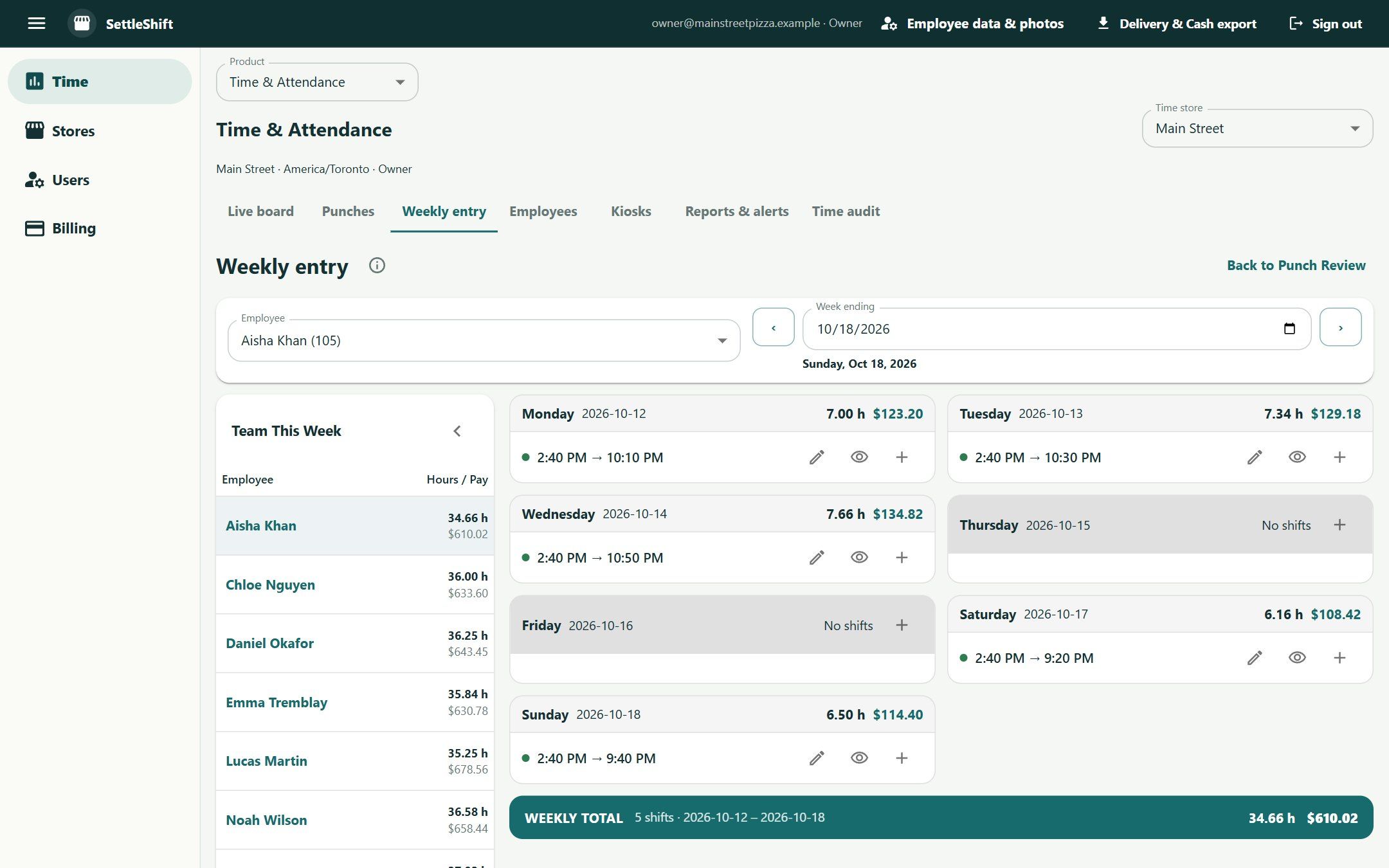Open the Employee selector dropdown
Viewport: 1389px width, 868px height.
484,340
